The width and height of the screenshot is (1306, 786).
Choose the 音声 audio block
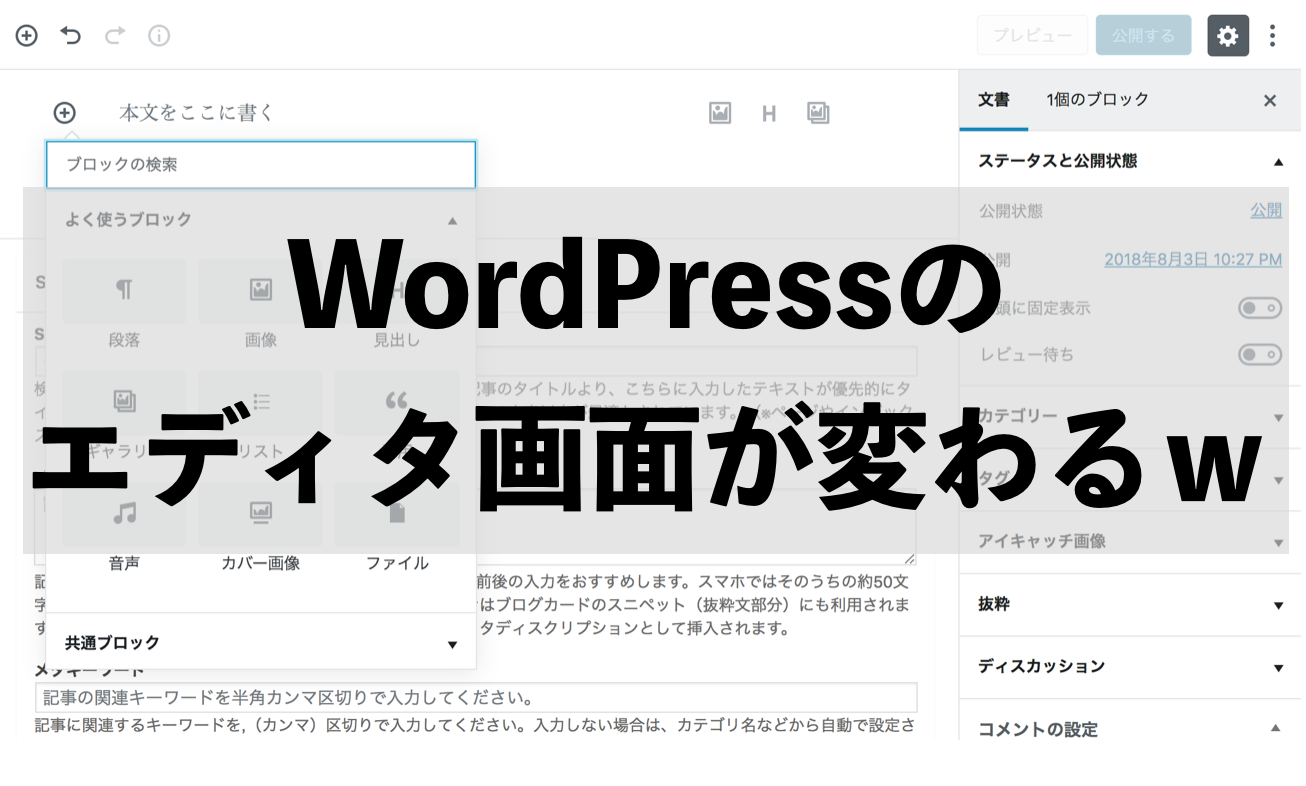click(x=124, y=529)
